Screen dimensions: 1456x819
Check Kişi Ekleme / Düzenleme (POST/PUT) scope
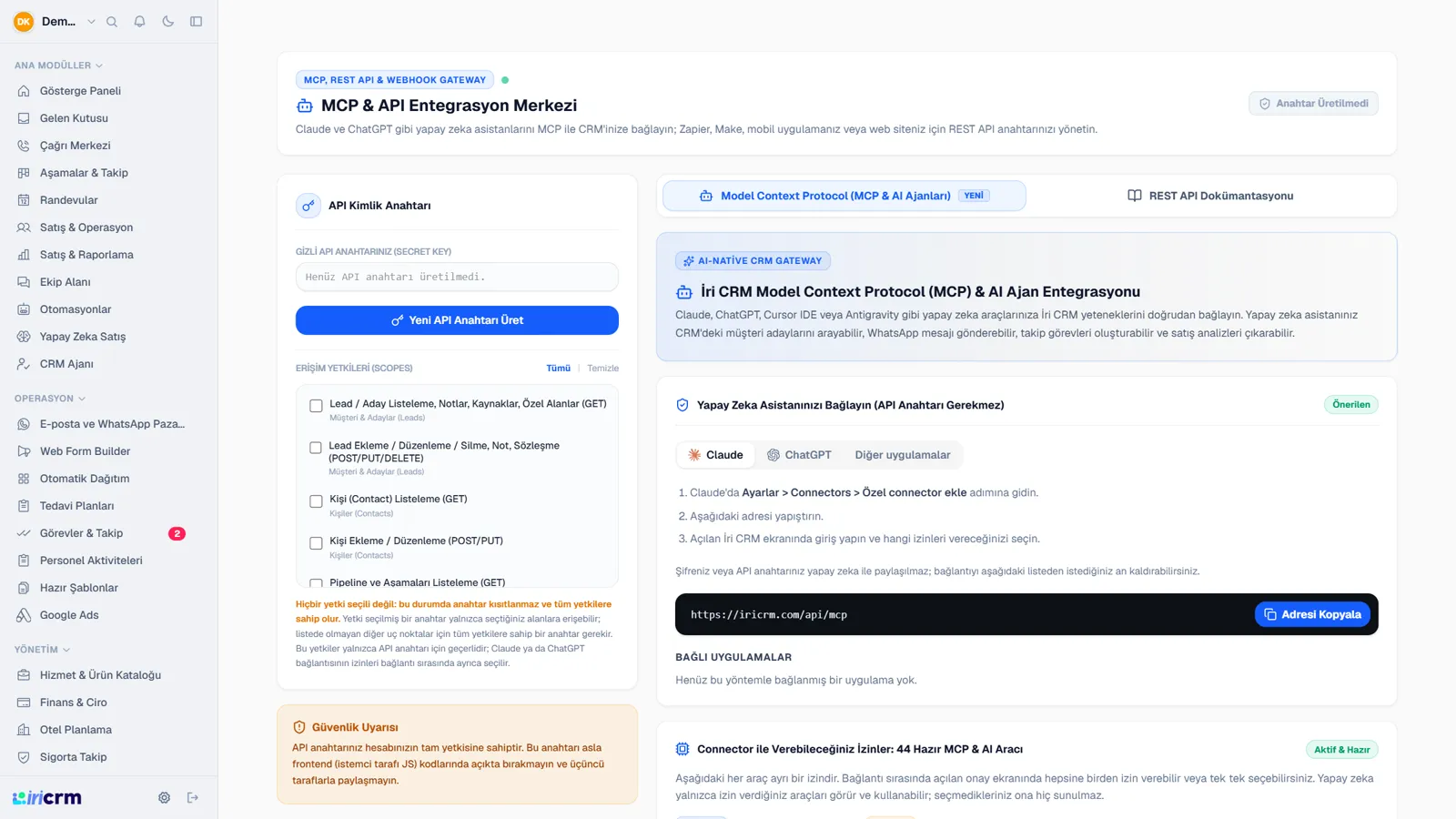316,543
